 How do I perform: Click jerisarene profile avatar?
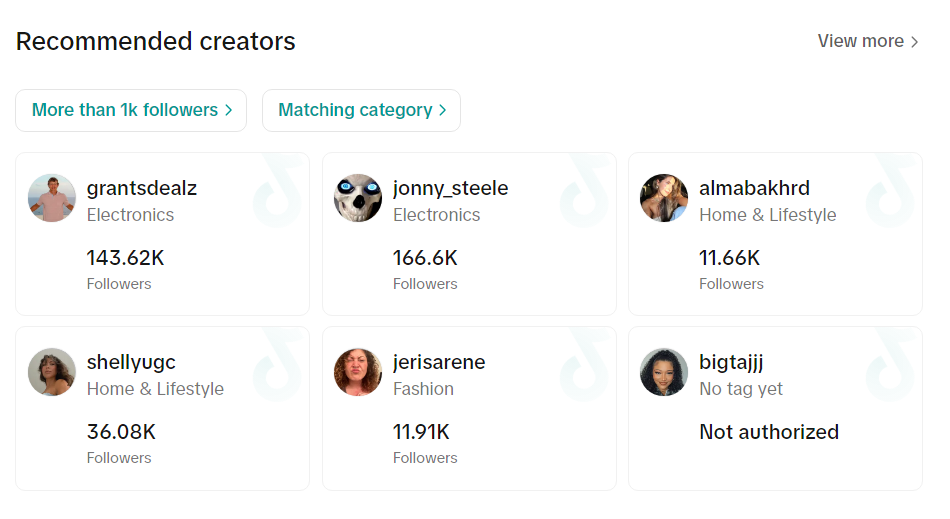pyautogui.click(x=358, y=372)
